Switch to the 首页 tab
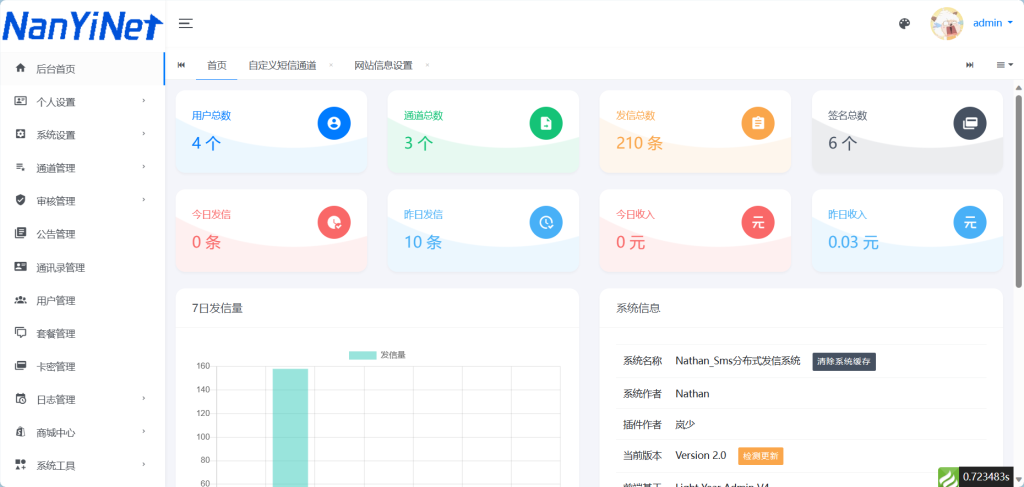This screenshot has width=1024, height=487. click(217, 65)
